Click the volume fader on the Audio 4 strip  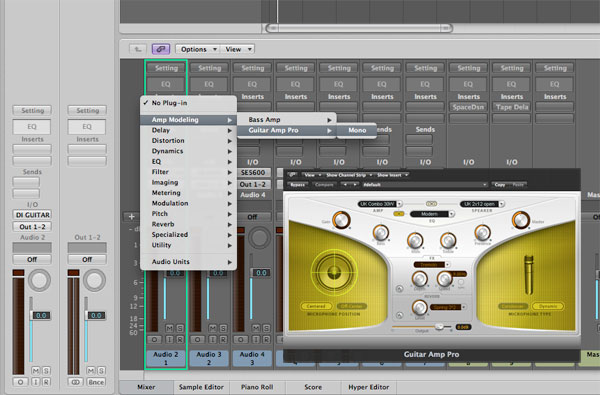[252, 273]
